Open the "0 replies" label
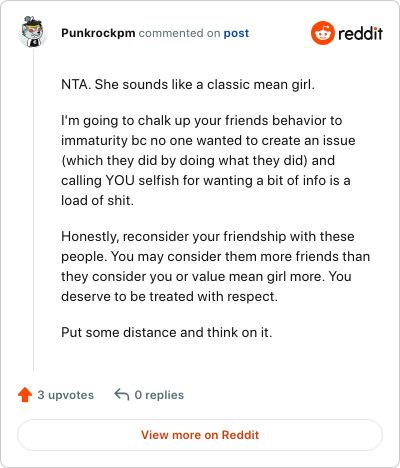The image size is (400, 468). pos(159,395)
